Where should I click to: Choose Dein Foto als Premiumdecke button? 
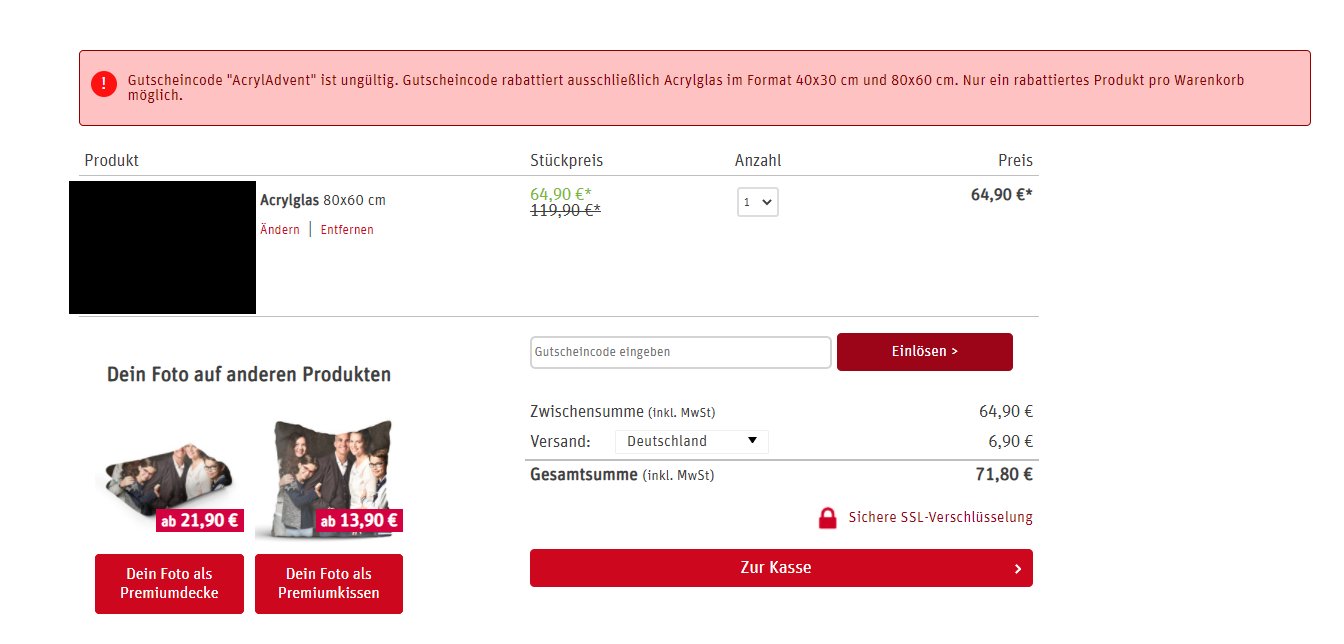(169, 584)
